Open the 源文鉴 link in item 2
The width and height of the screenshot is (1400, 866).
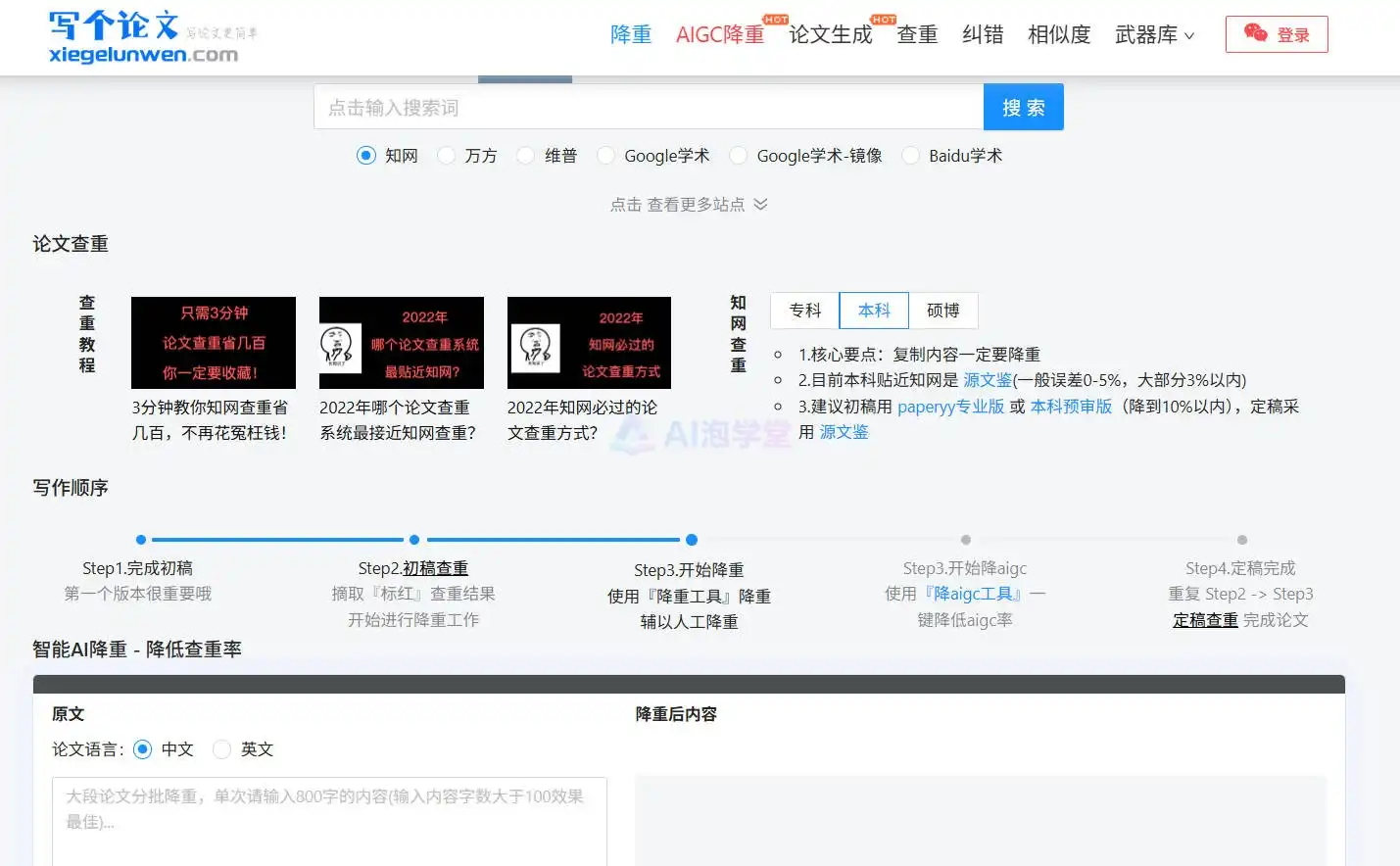tap(988, 380)
